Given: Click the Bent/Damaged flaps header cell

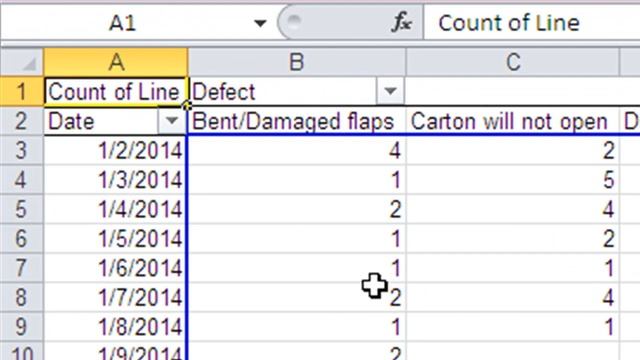Looking at the screenshot, I should [296, 121].
